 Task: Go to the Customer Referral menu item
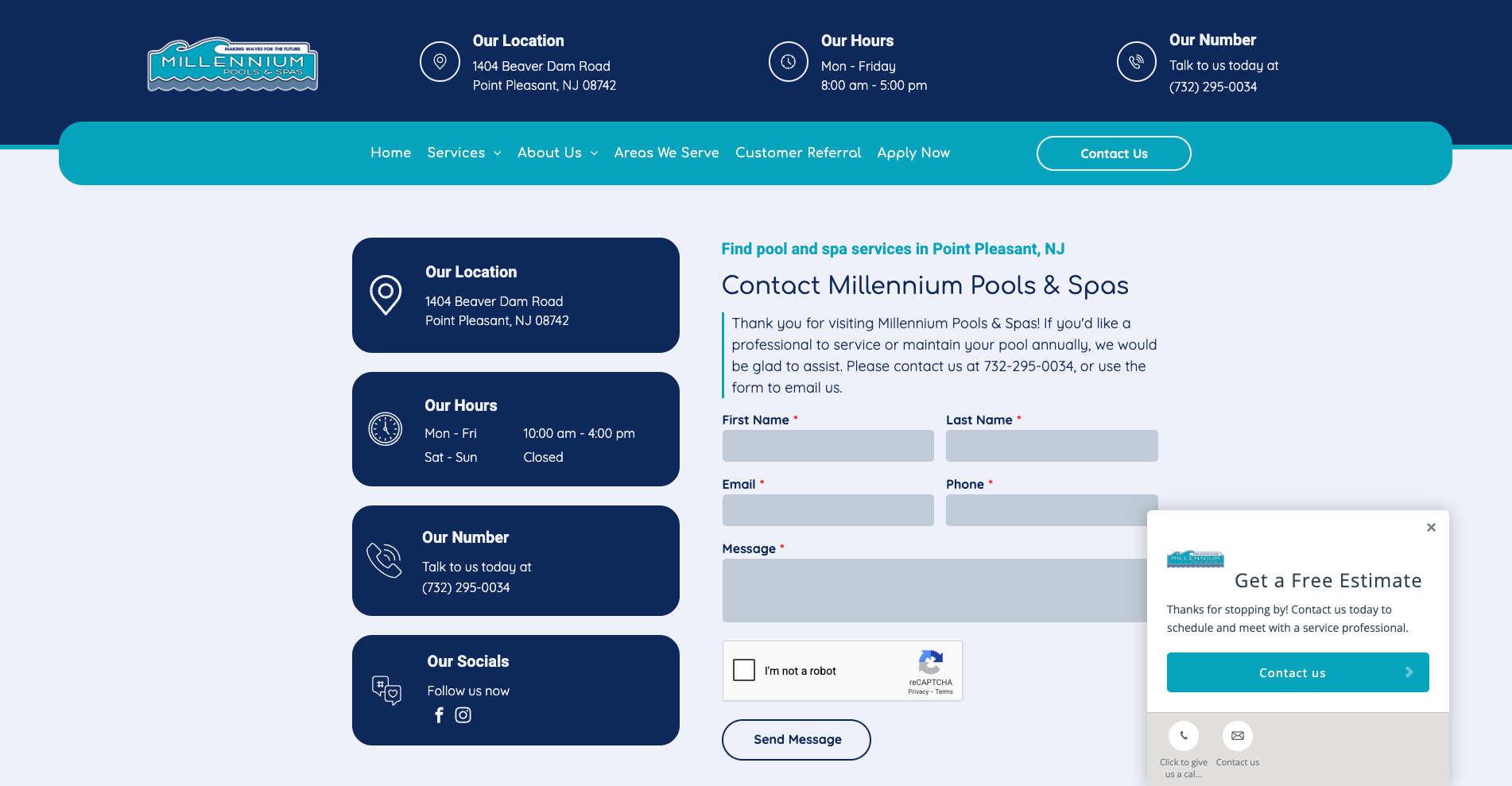(797, 153)
